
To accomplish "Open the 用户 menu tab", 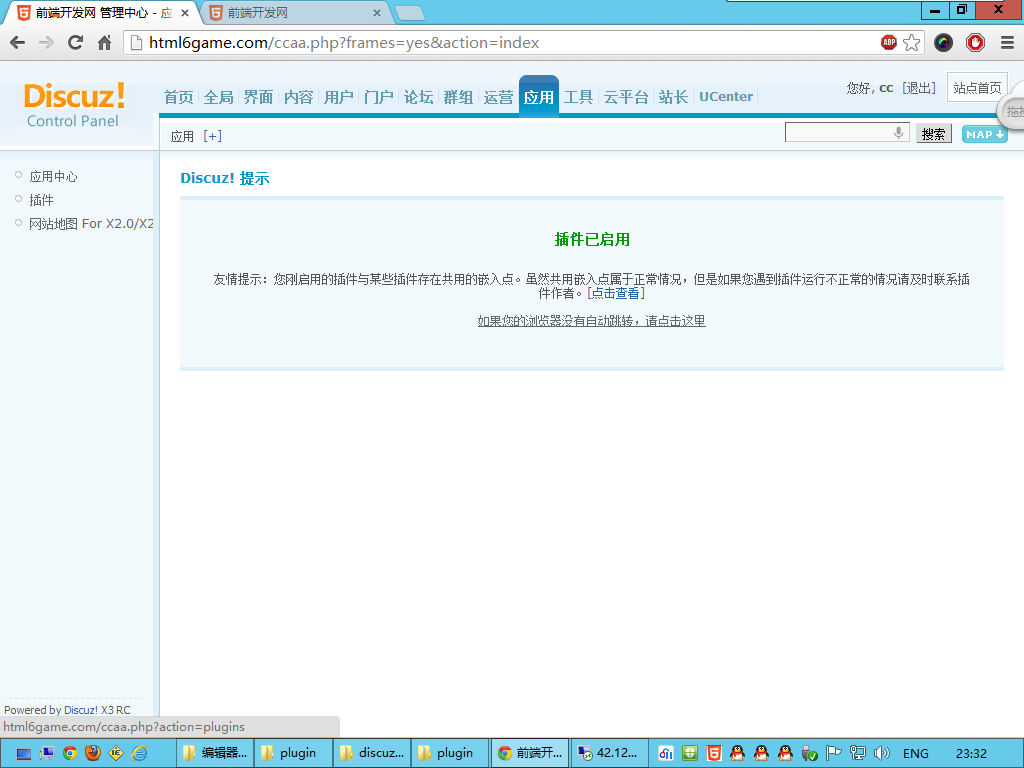I will pyautogui.click(x=338, y=97).
